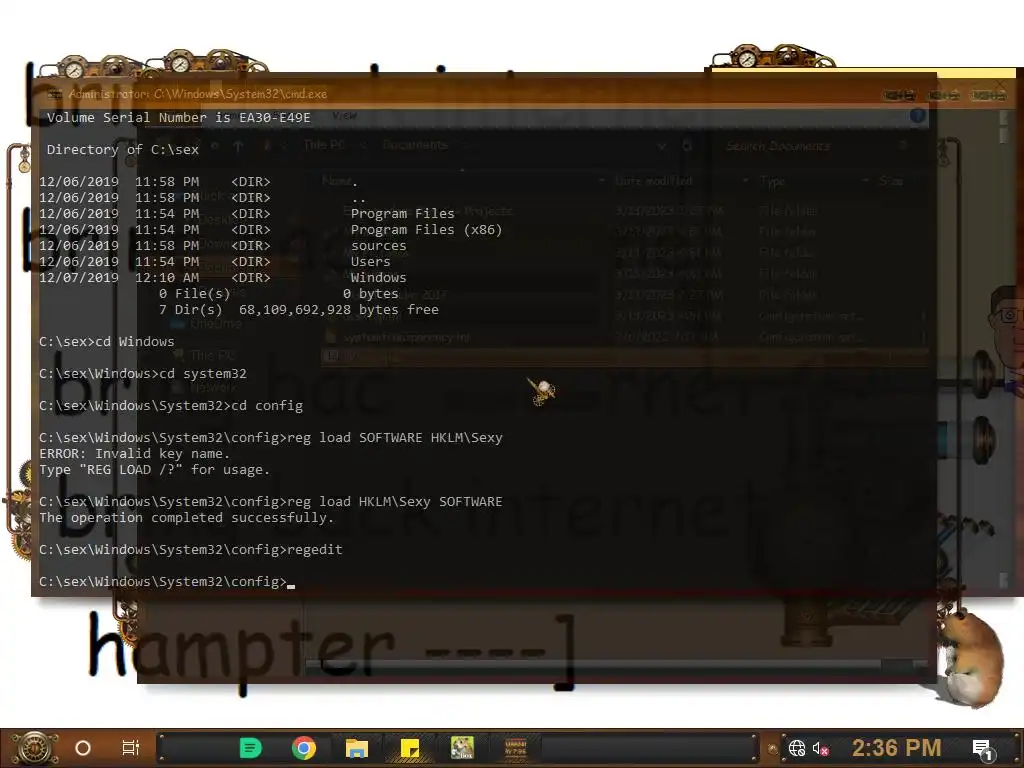This screenshot has height=768, width=1024.
Task: Click the blue help icon in File Explorer
Action: 918,116
